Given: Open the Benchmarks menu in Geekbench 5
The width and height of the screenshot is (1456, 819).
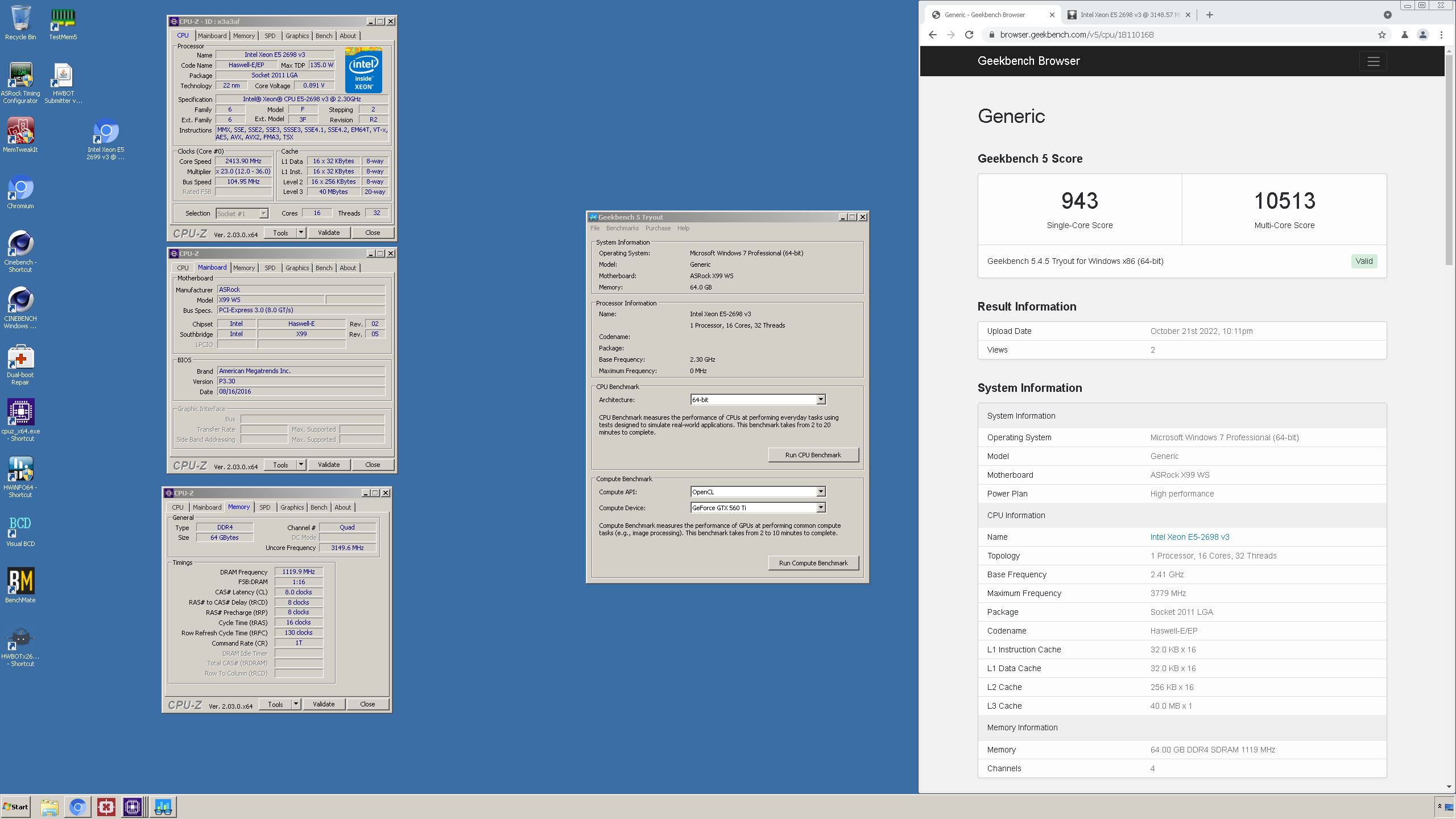Looking at the screenshot, I should point(622,228).
